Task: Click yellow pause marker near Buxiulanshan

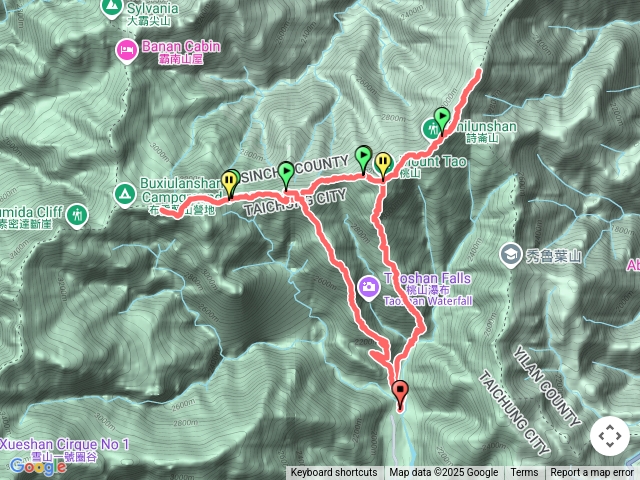Action: (229, 183)
